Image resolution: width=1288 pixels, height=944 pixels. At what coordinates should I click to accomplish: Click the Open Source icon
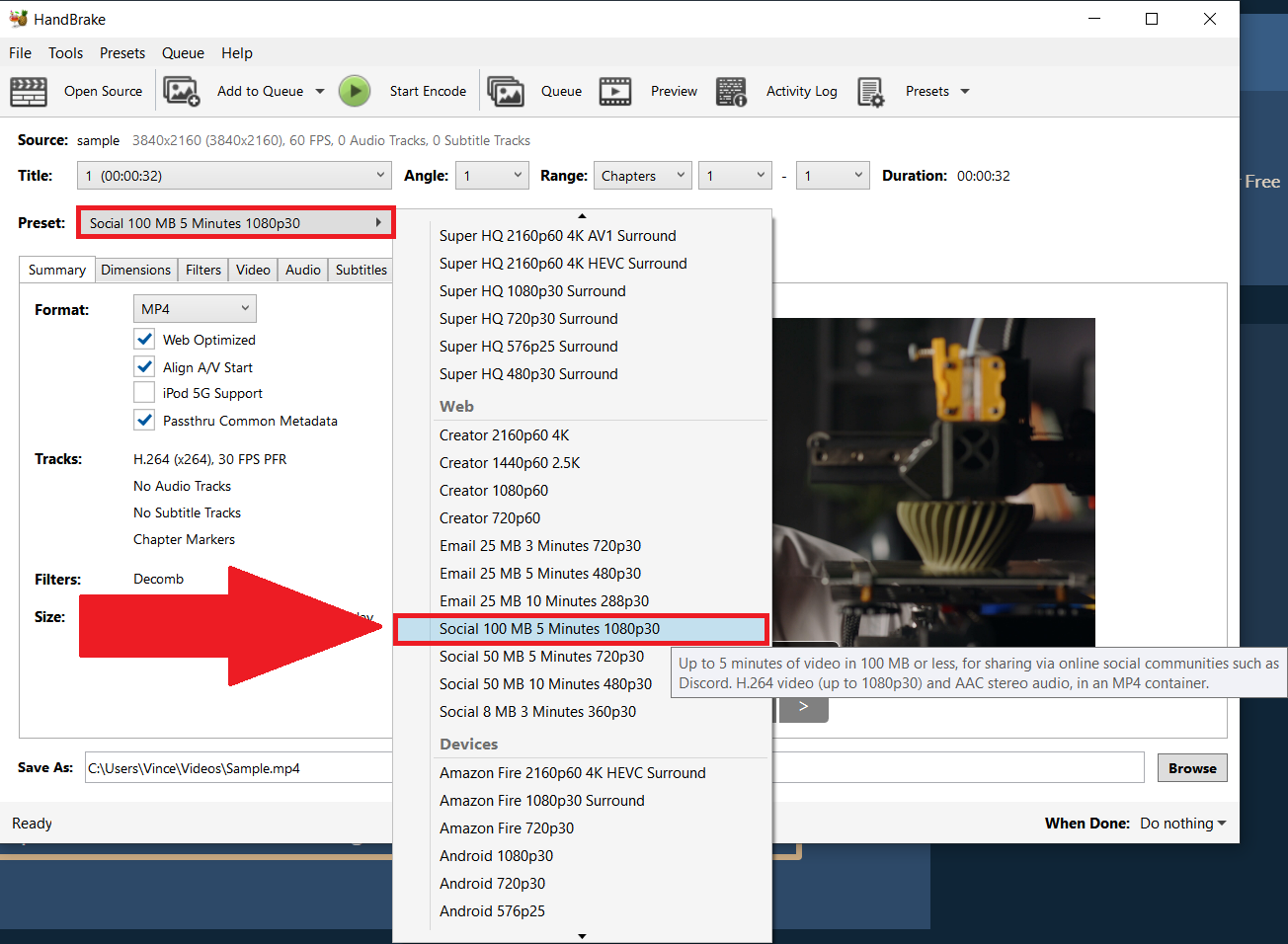29,91
